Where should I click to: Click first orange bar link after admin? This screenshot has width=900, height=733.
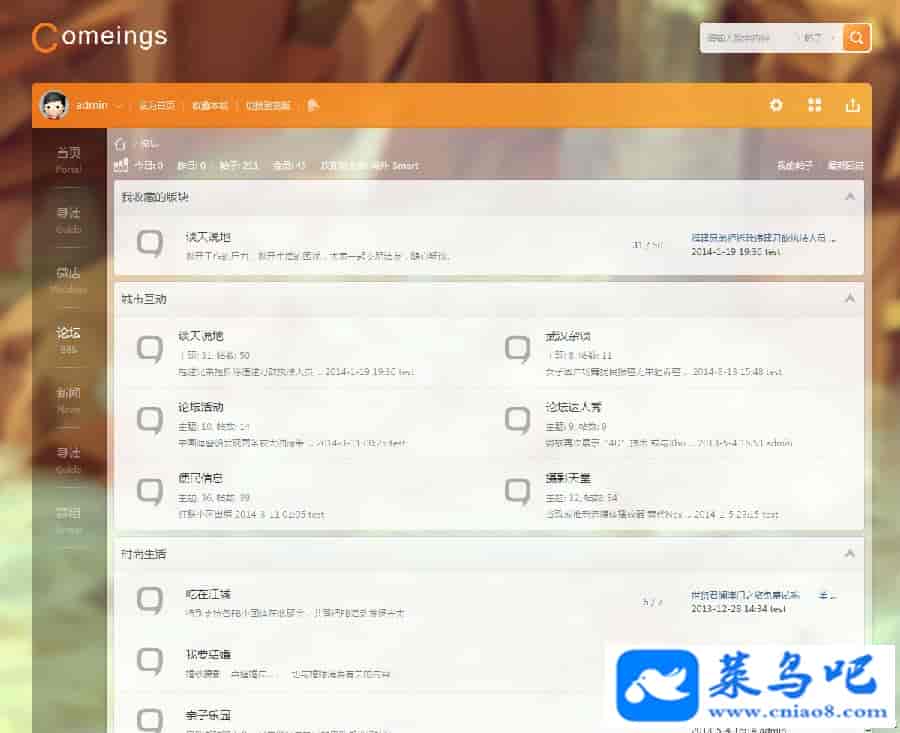coord(157,106)
